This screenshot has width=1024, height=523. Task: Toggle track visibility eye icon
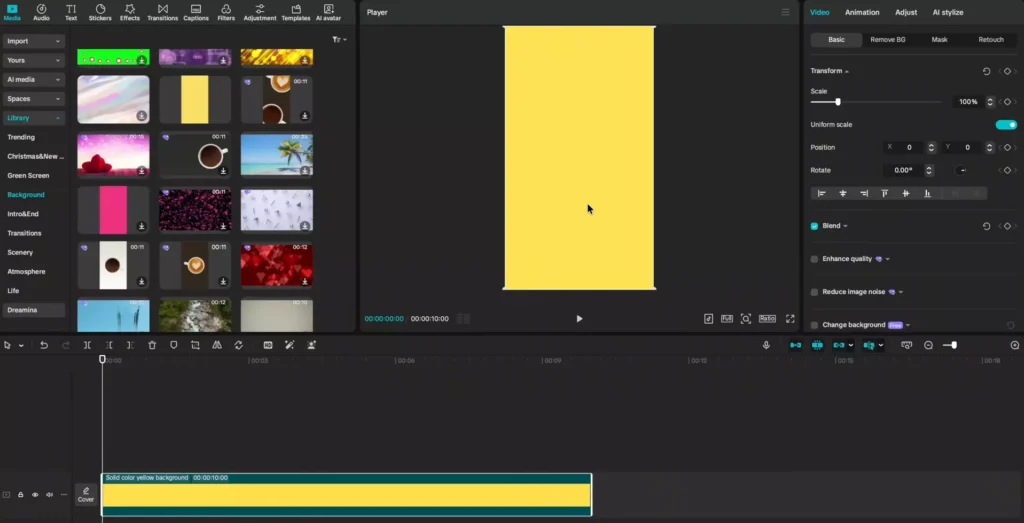pyautogui.click(x=35, y=495)
